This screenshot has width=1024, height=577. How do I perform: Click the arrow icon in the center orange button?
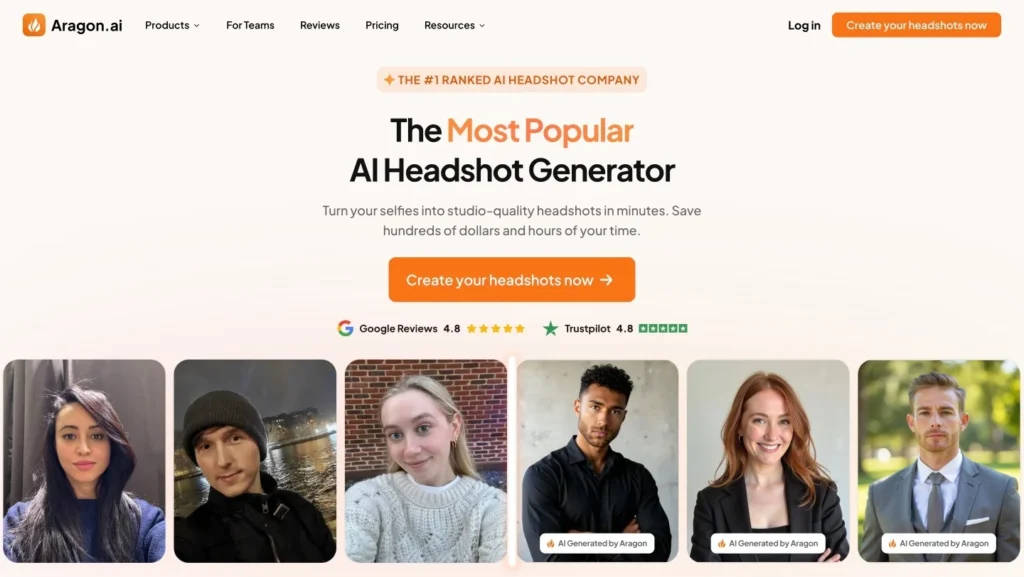point(607,280)
